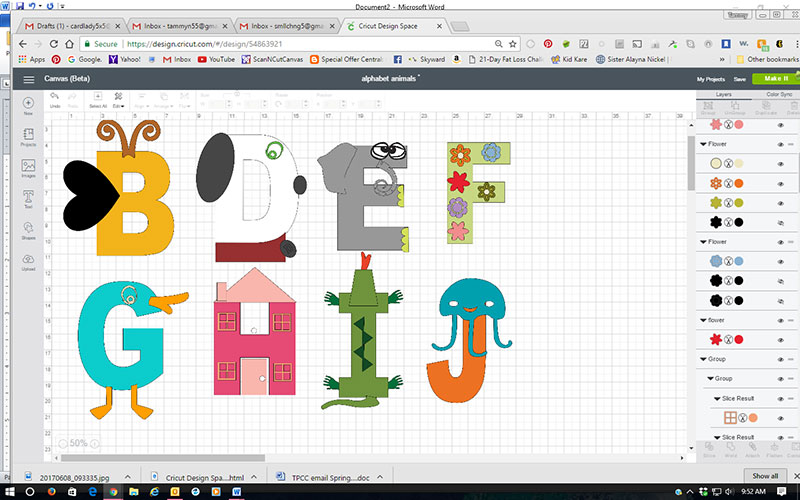
Task: Click the Windows Start button
Action: pyautogui.click(x=10, y=492)
